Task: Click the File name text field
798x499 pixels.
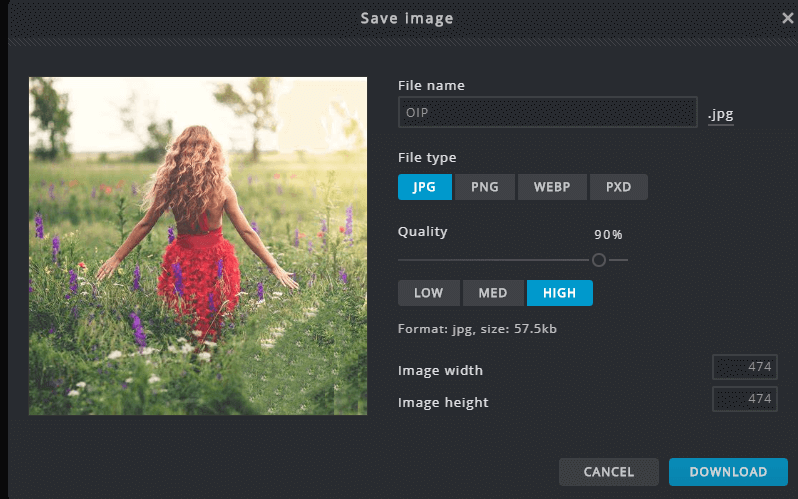Action: click(547, 113)
